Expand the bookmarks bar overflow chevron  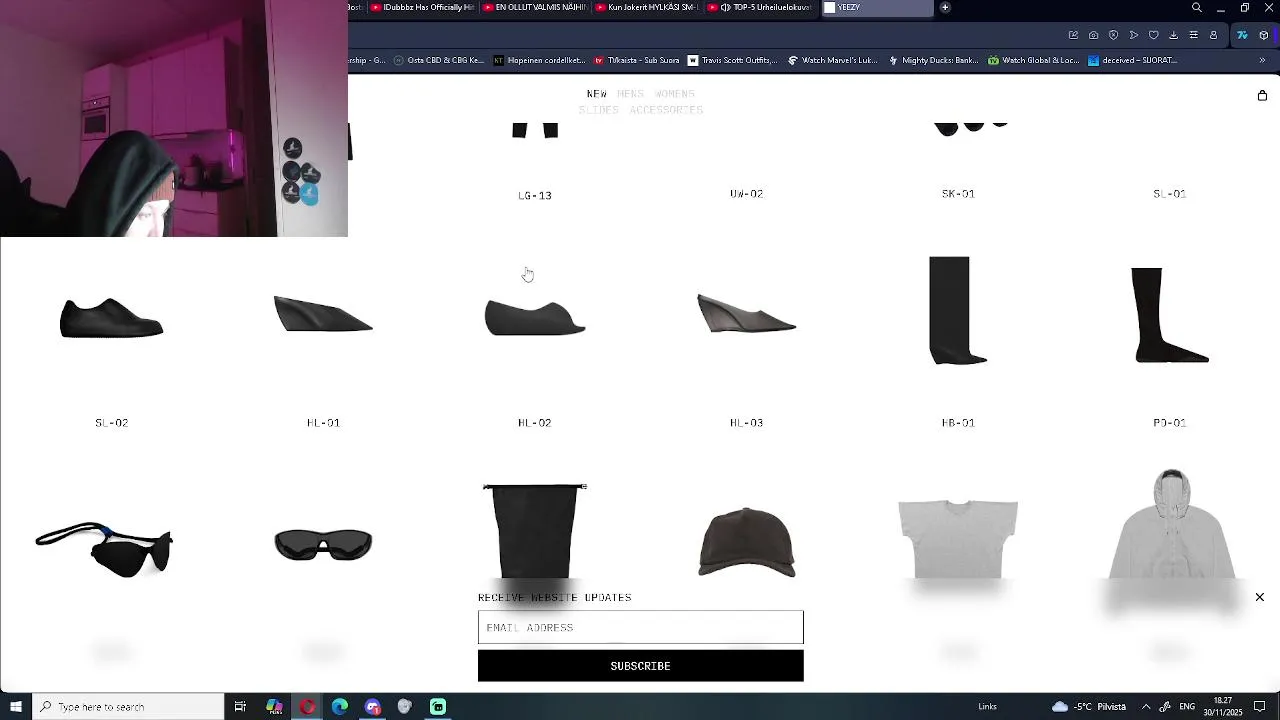1262,60
